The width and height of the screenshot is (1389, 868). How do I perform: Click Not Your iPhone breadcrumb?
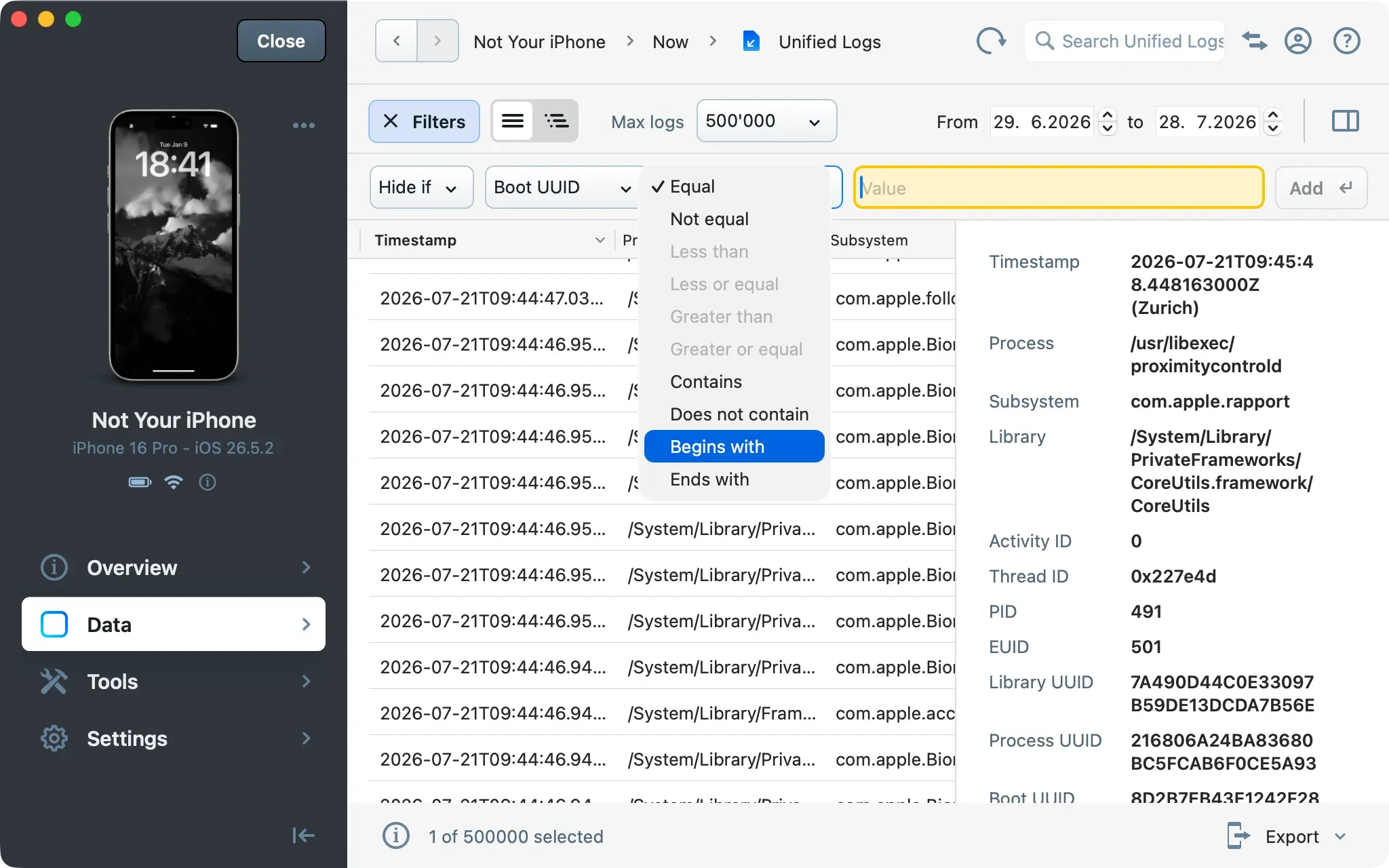[x=539, y=42]
